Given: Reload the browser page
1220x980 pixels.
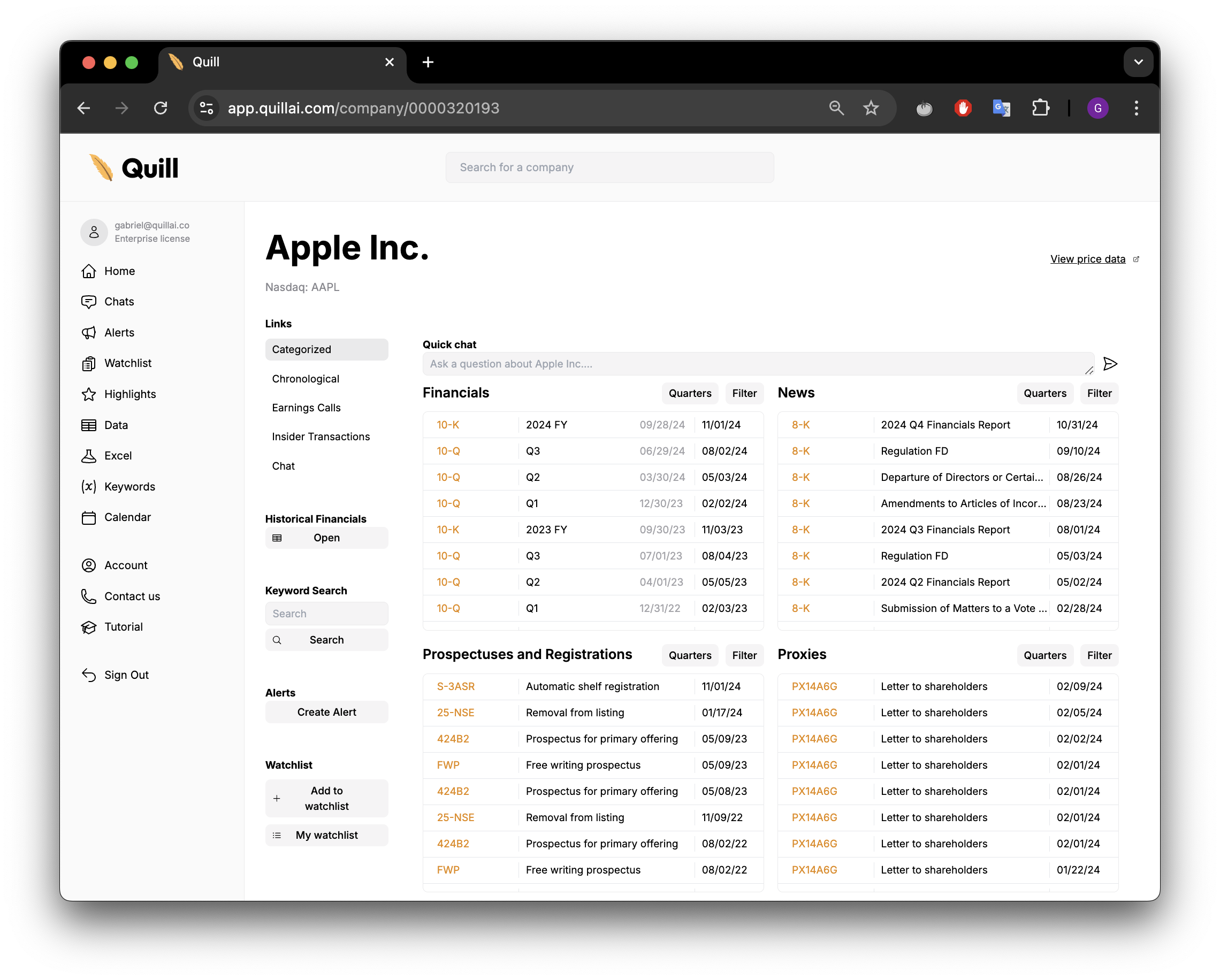Looking at the screenshot, I should click(x=161, y=108).
